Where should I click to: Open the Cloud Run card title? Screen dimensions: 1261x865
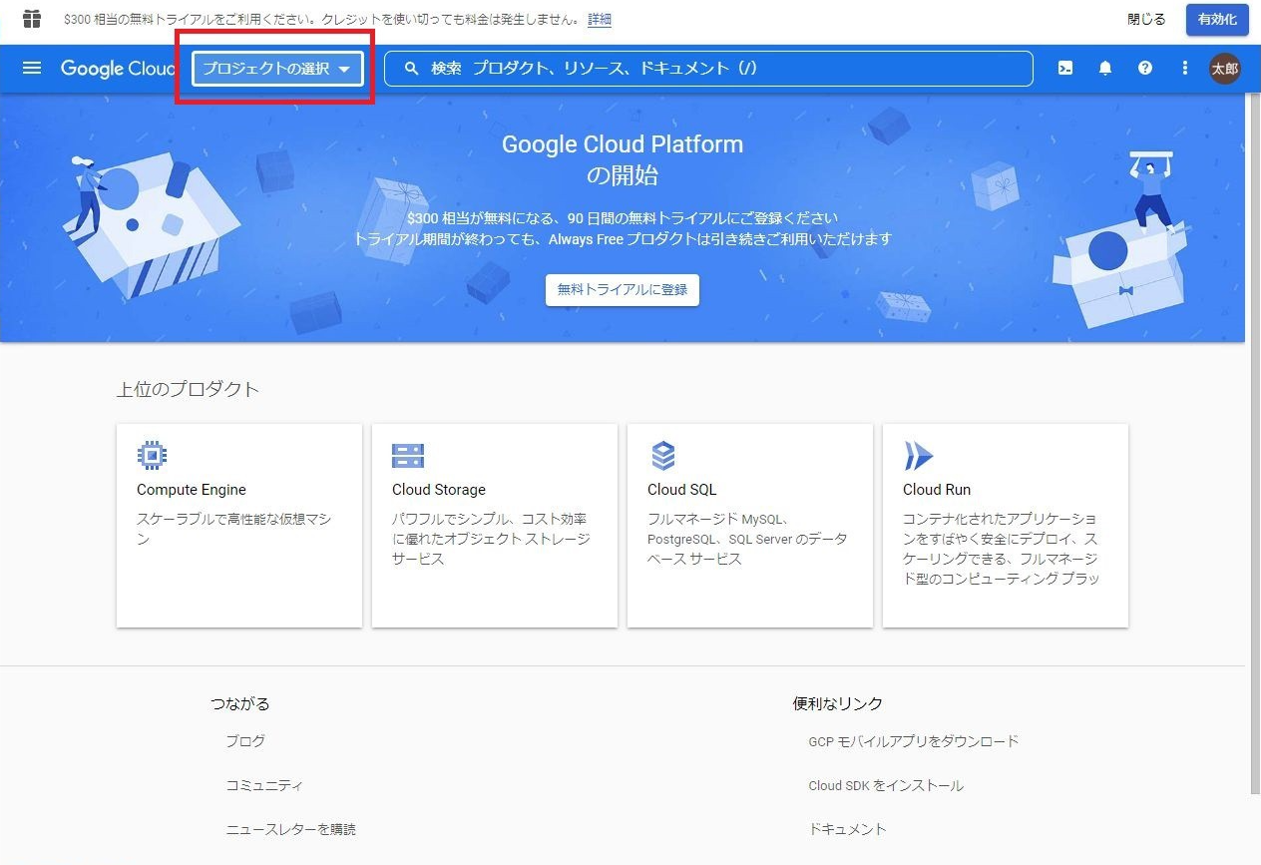tap(937, 490)
